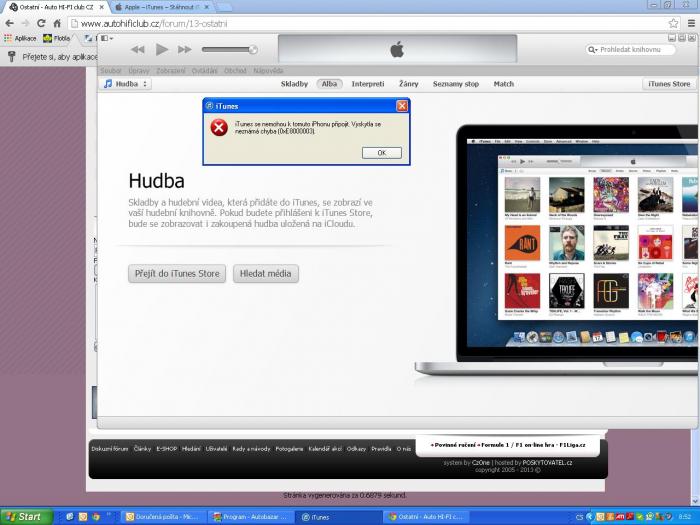Open the iTunes Store button at right

click(x=668, y=84)
